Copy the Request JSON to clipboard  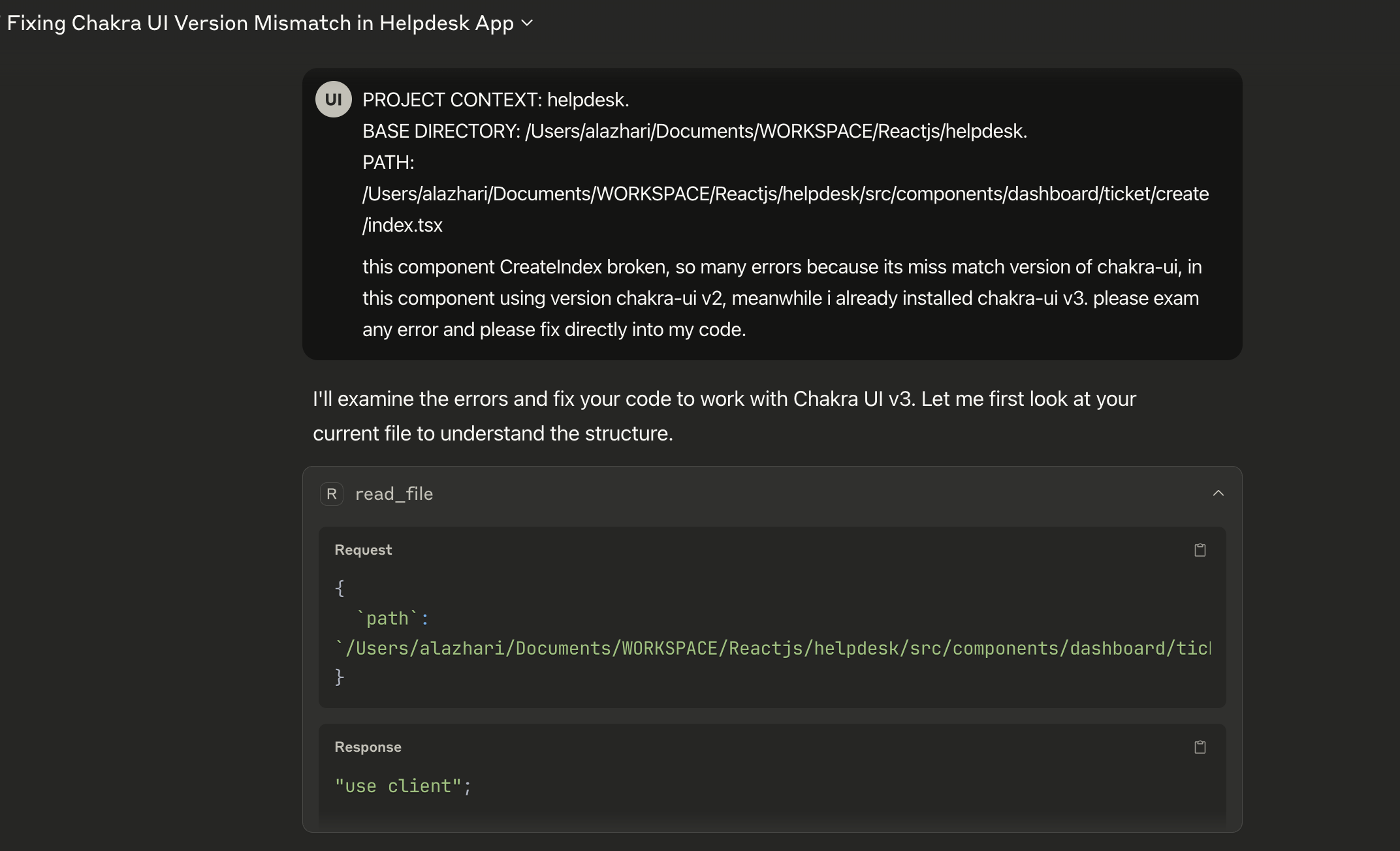tap(1200, 550)
